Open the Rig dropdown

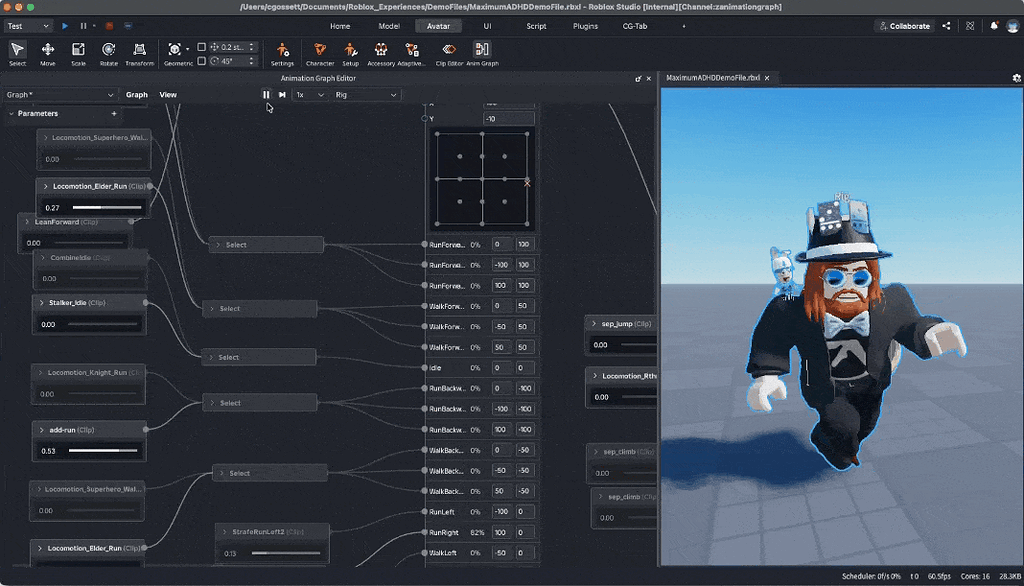[366, 95]
